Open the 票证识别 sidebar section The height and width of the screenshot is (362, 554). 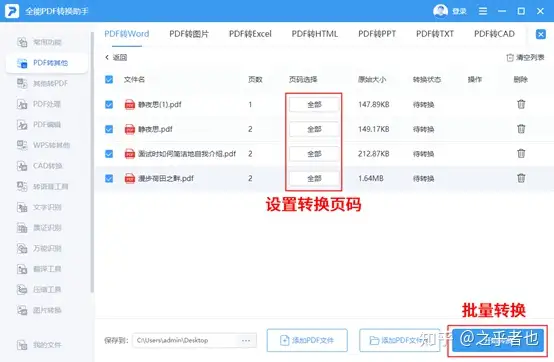click(x=39, y=228)
